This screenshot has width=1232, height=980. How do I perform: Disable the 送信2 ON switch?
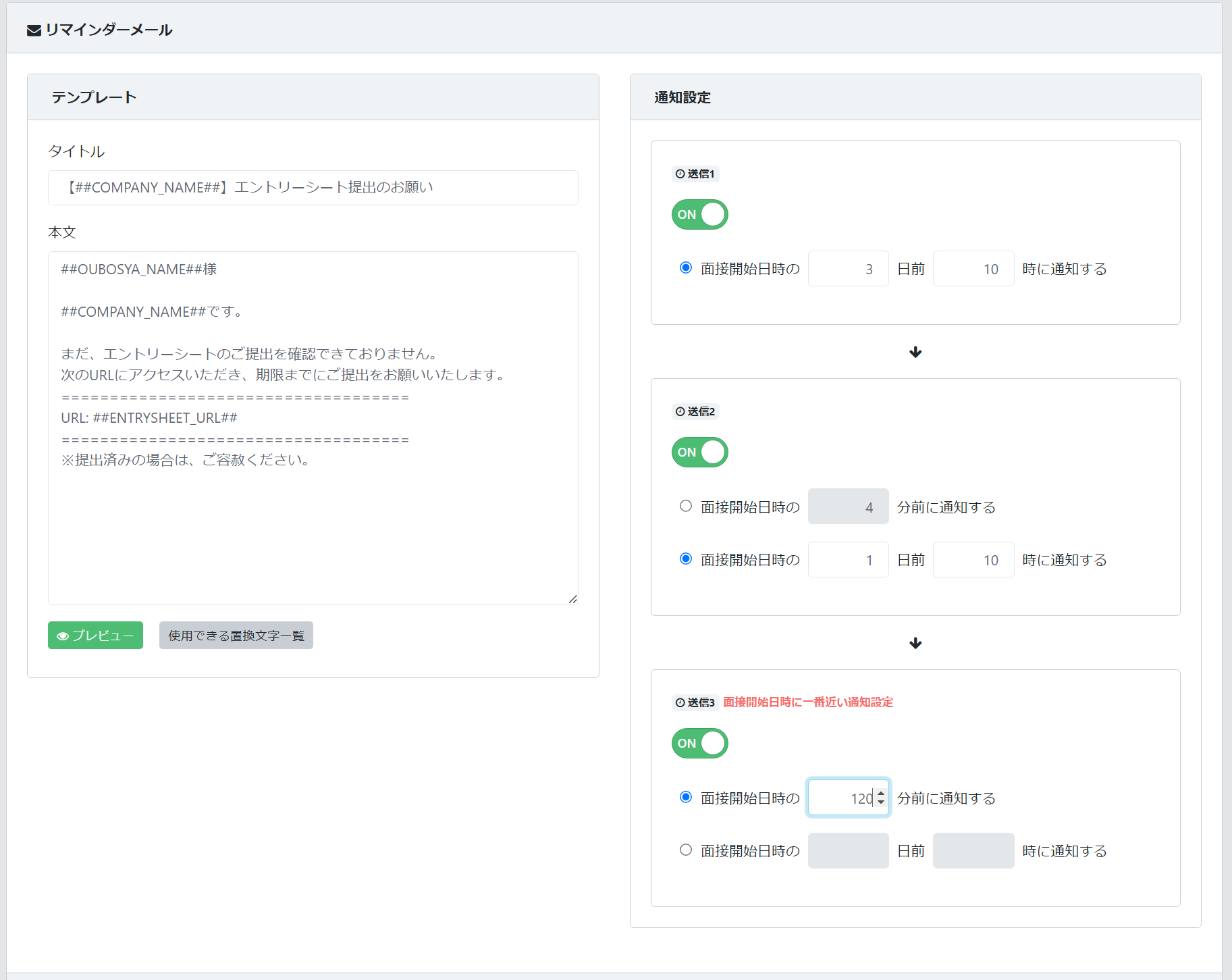pyautogui.click(x=699, y=453)
